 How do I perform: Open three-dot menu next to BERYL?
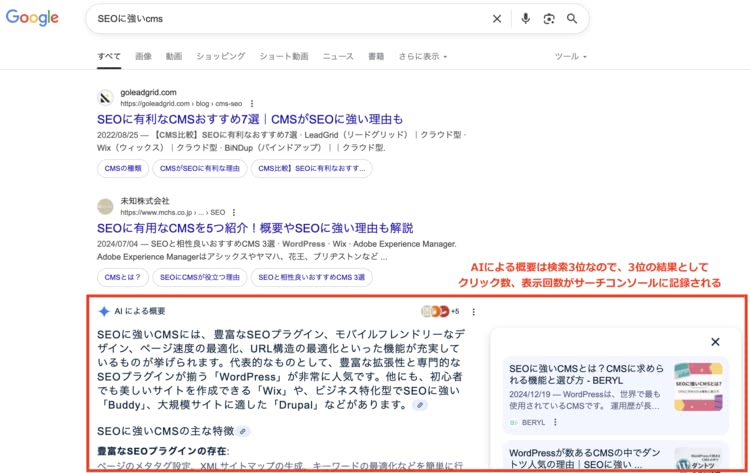point(555,422)
